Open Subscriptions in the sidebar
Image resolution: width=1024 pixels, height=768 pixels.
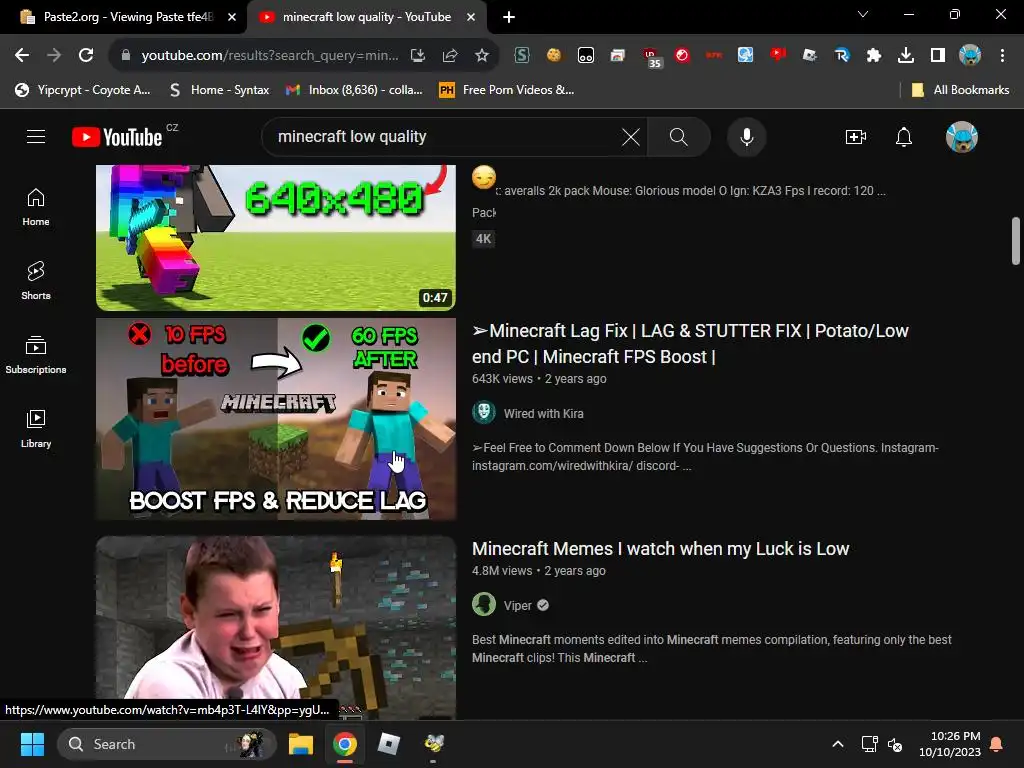pos(36,355)
